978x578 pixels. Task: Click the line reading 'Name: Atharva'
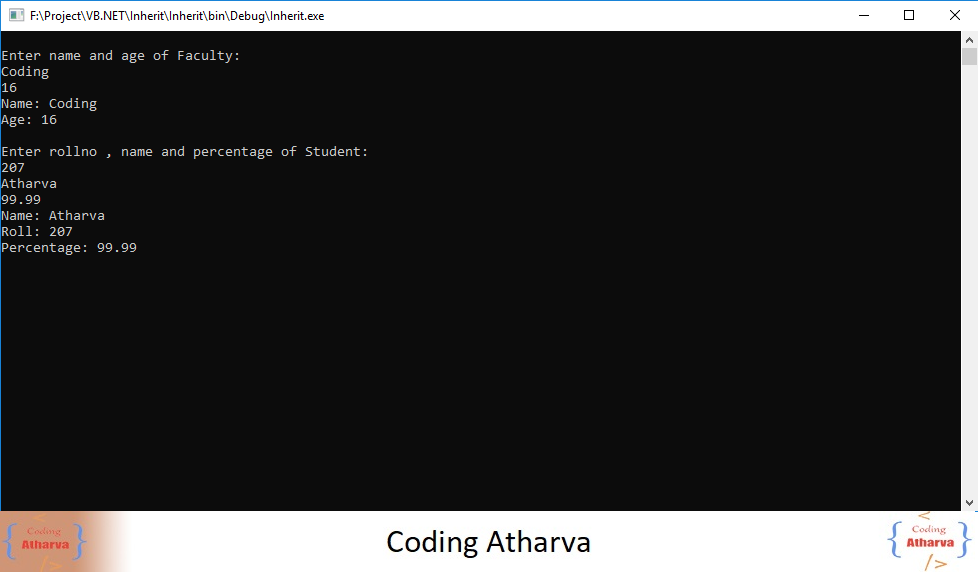click(53, 215)
